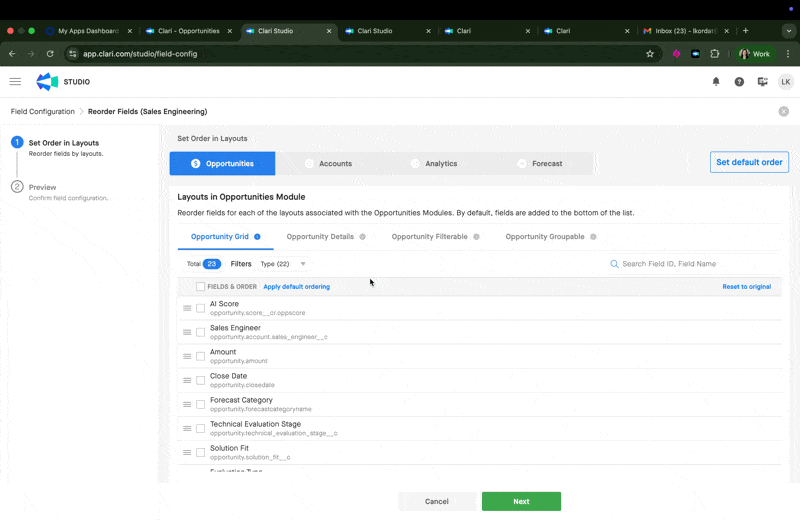Tick the select-all FIELDS & ORDER checkbox

pyautogui.click(x=201, y=287)
